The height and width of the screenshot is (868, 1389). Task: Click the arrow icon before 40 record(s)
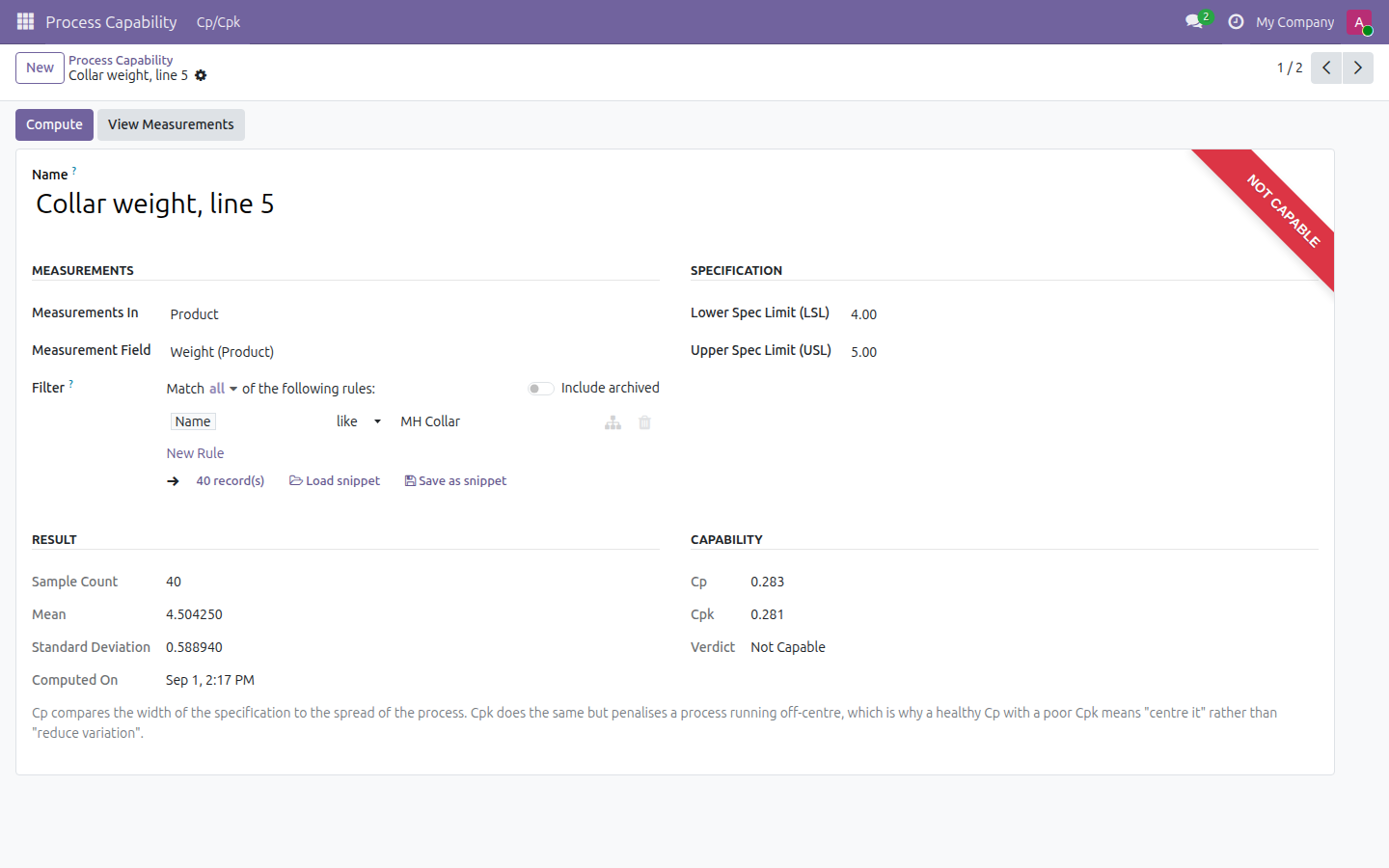pyautogui.click(x=174, y=481)
